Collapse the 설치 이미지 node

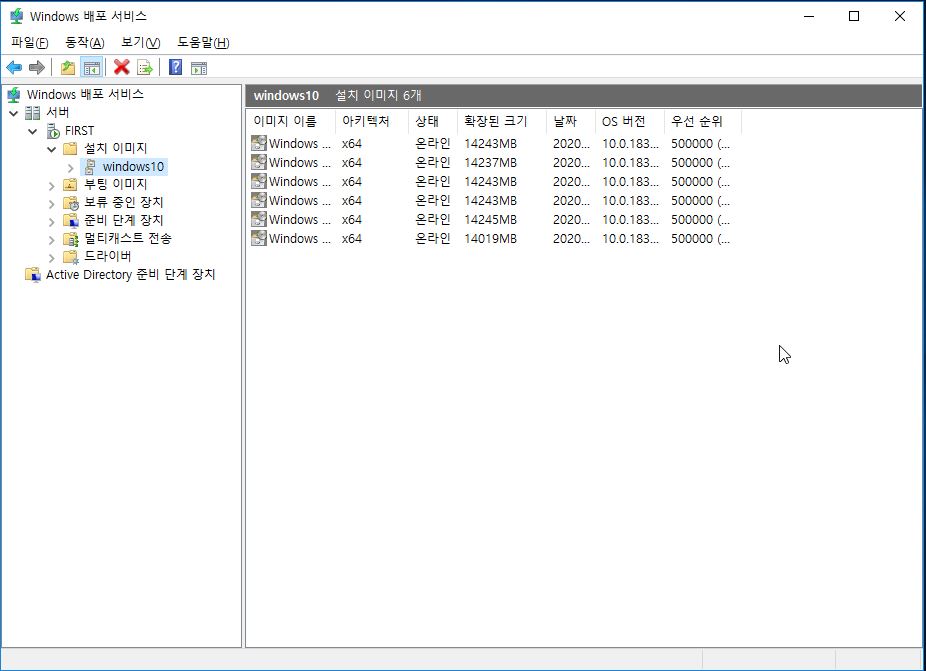[x=51, y=149]
